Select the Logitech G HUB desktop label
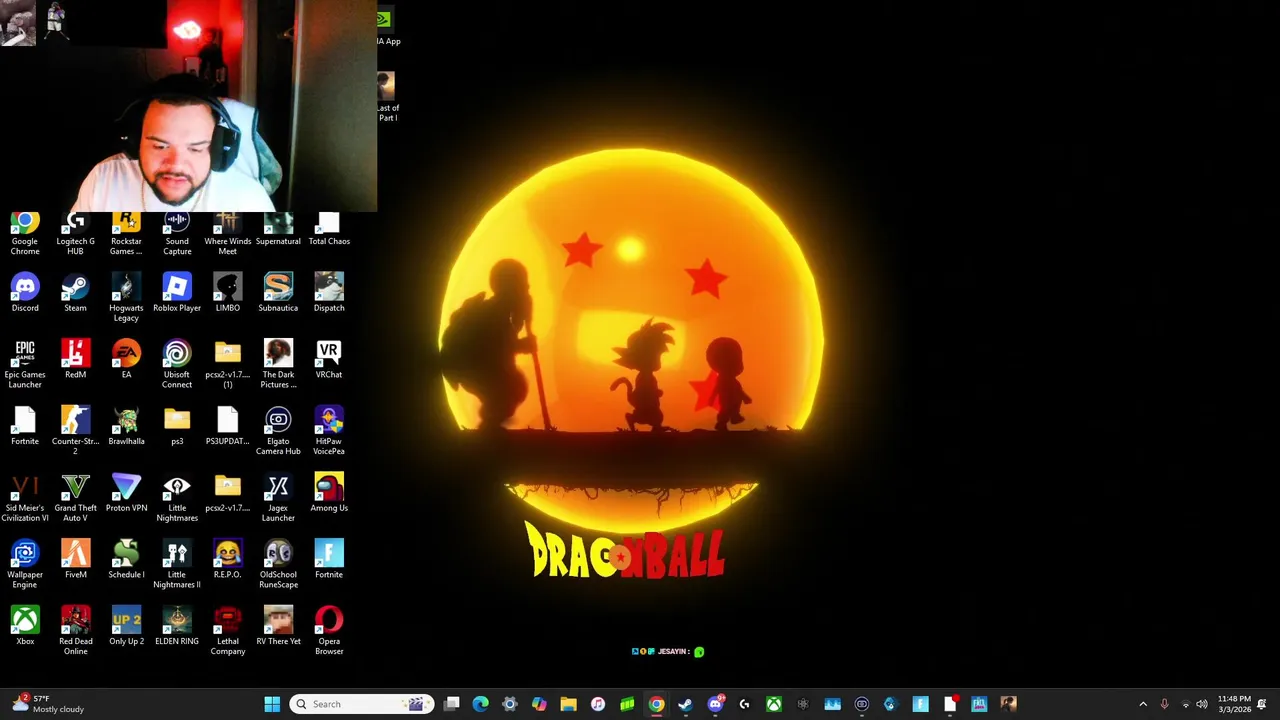This screenshot has height=720, width=1280. coord(75,246)
